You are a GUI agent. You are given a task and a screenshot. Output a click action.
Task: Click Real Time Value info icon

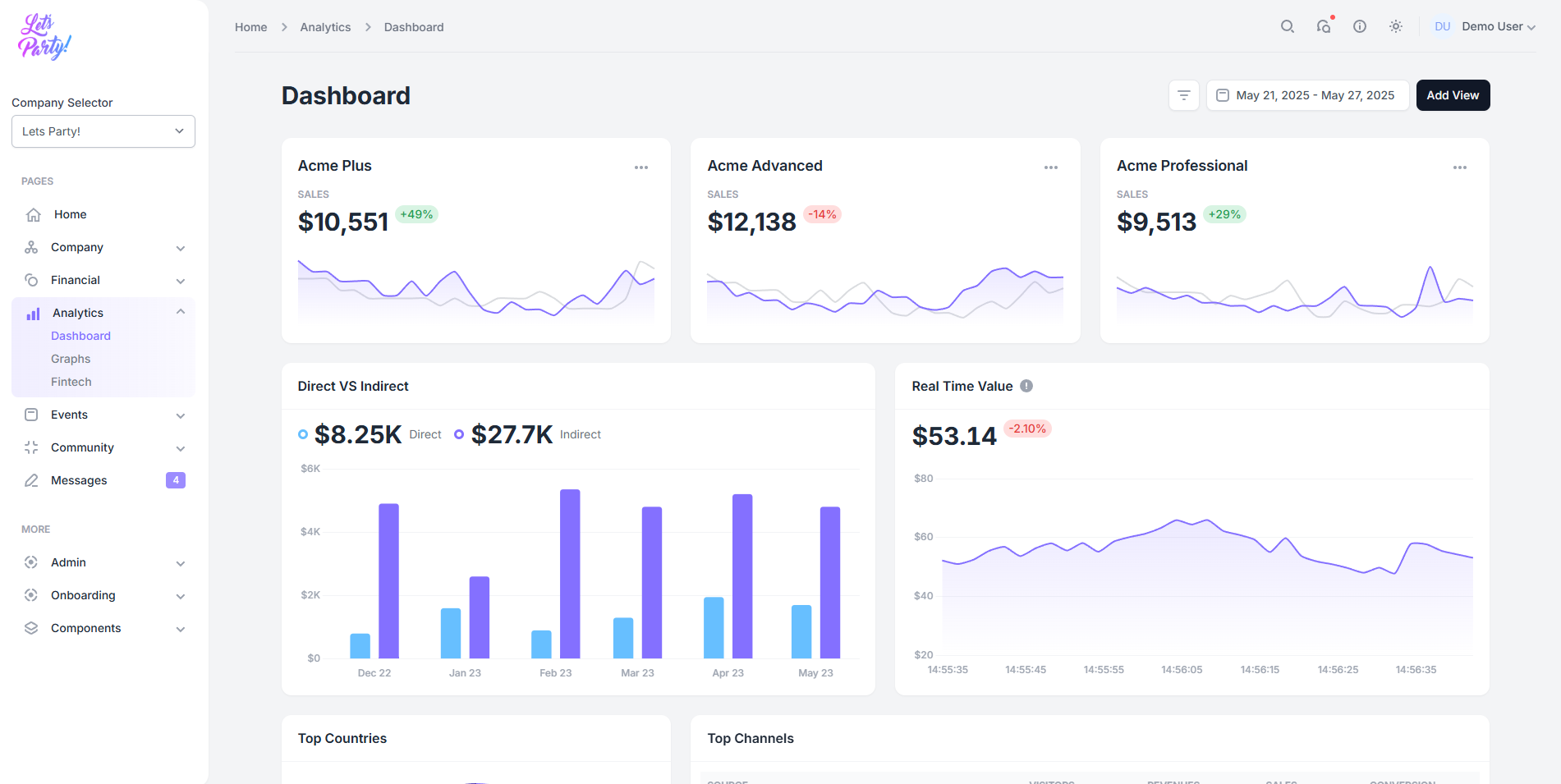pyautogui.click(x=1026, y=386)
